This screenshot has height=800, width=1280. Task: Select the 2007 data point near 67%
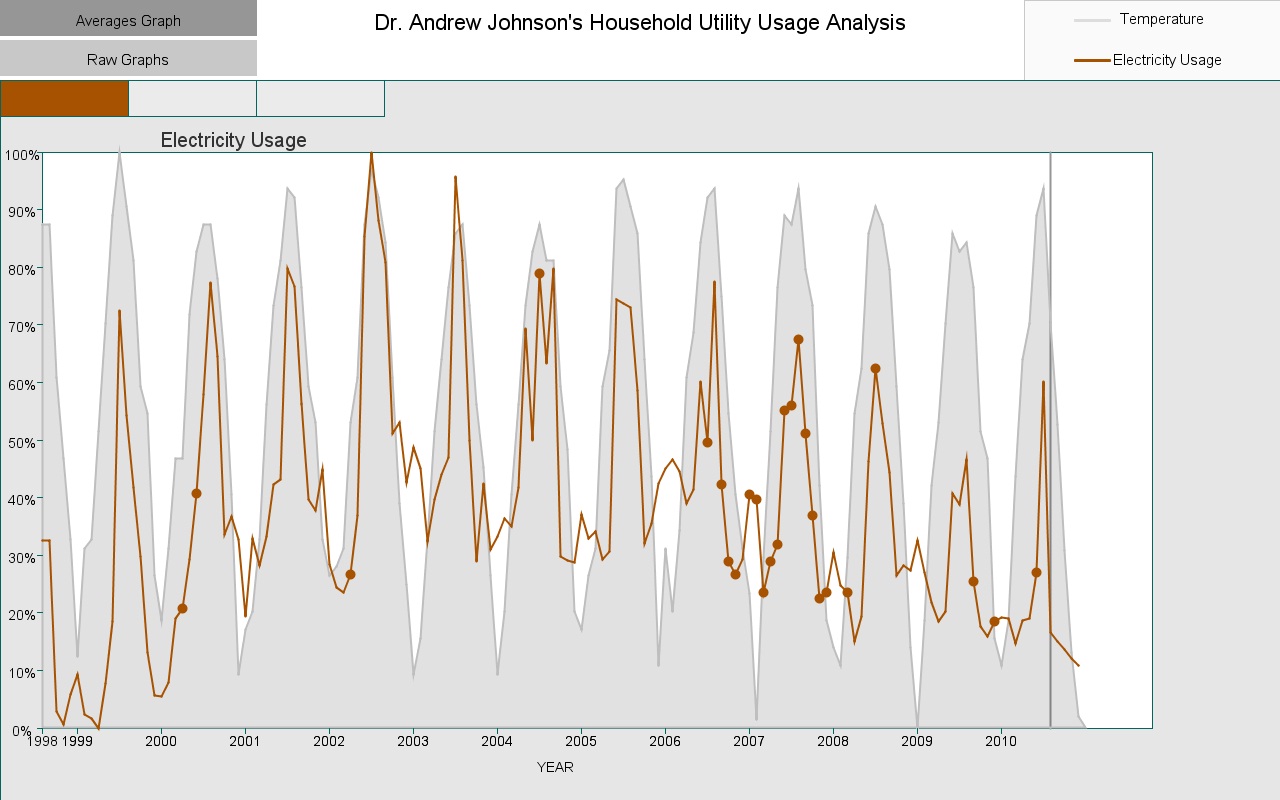tap(798, 339)
